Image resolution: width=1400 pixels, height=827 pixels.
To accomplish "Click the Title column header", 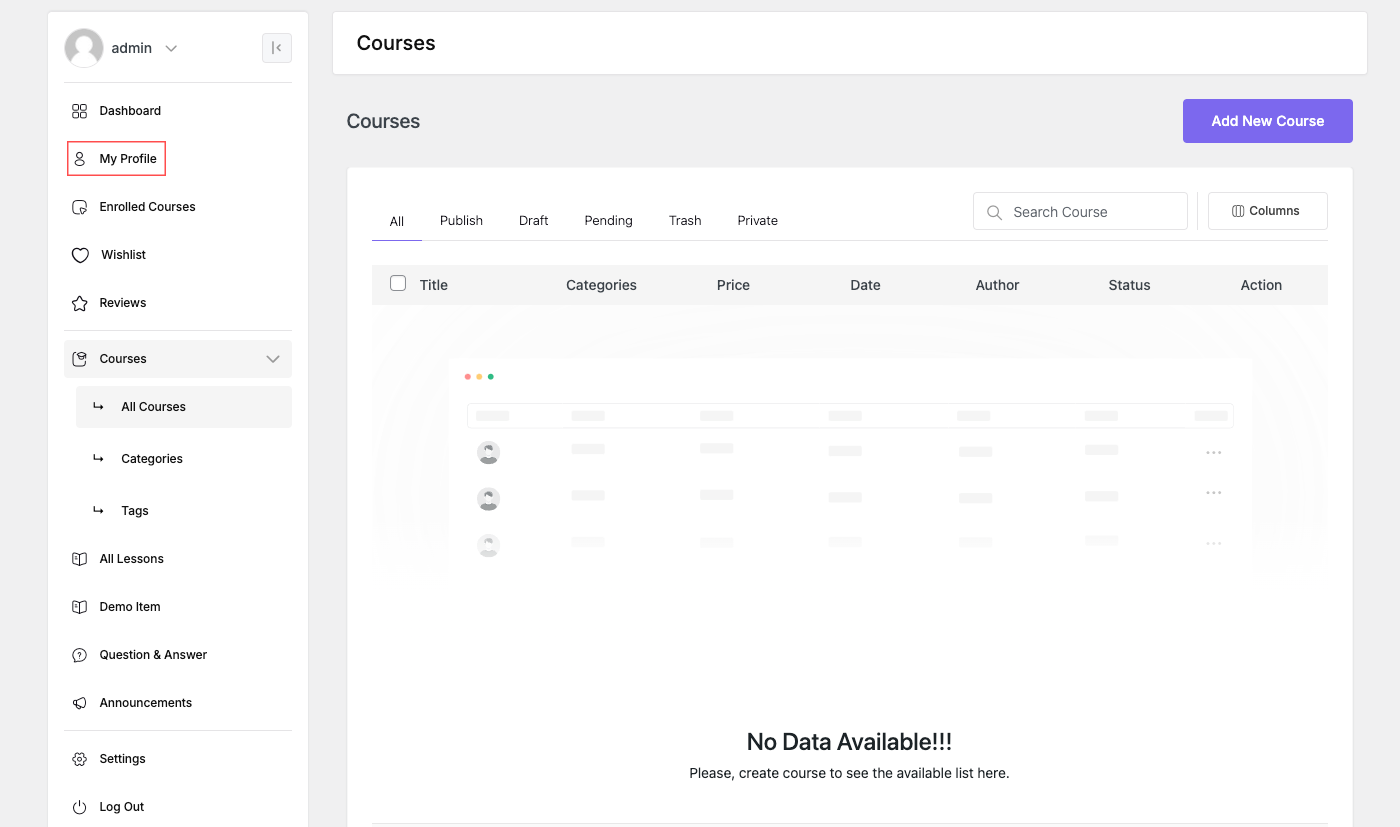I will pos(434,285).
